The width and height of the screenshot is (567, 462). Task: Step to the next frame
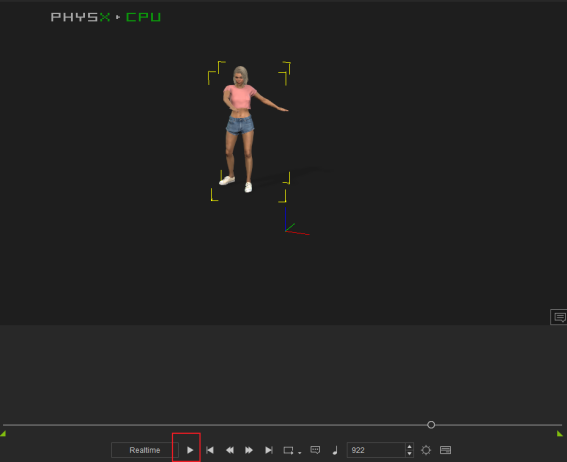(249, 450)
